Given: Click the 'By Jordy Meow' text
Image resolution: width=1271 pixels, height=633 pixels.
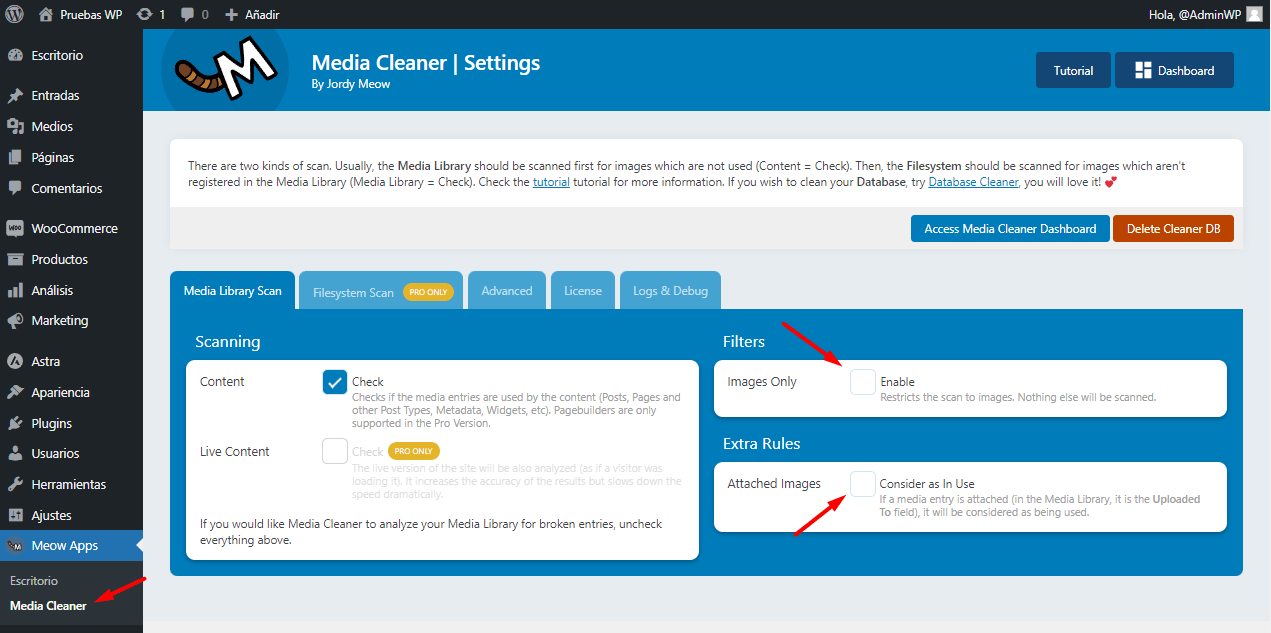Looking at the screenshot, I should pos(351,84).
